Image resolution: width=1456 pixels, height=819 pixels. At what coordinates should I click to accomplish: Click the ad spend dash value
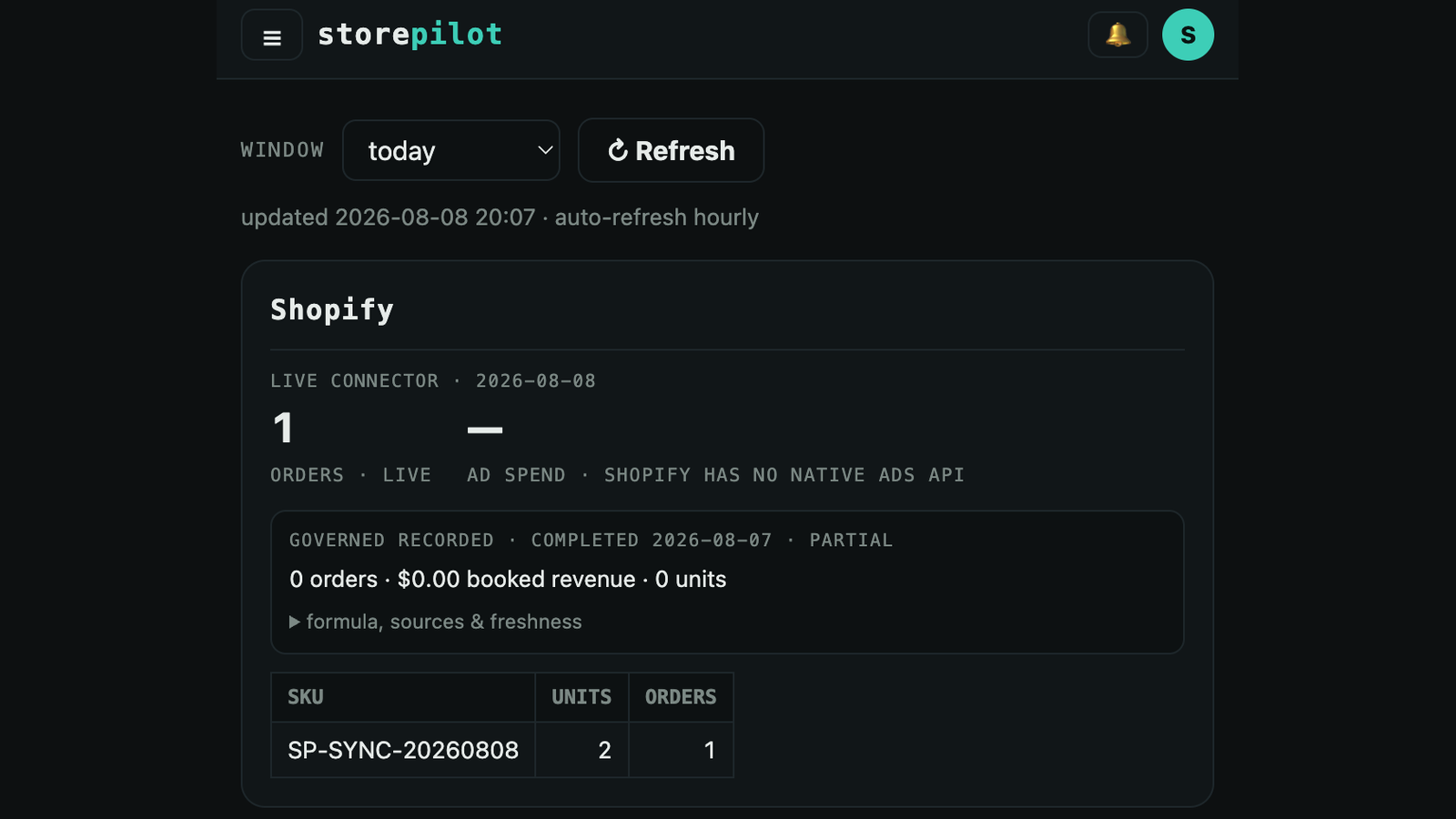tap(485, 430)
